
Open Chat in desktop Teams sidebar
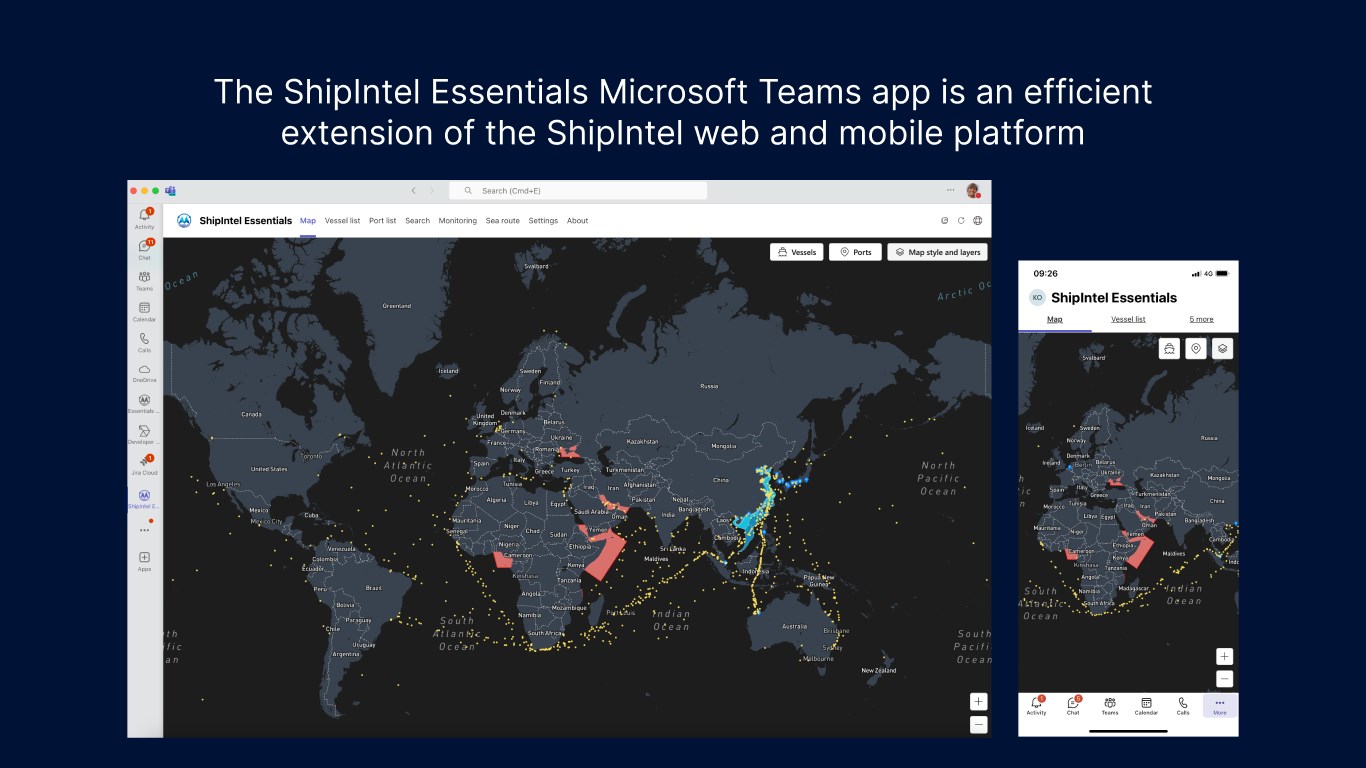(x=145, y=249)
